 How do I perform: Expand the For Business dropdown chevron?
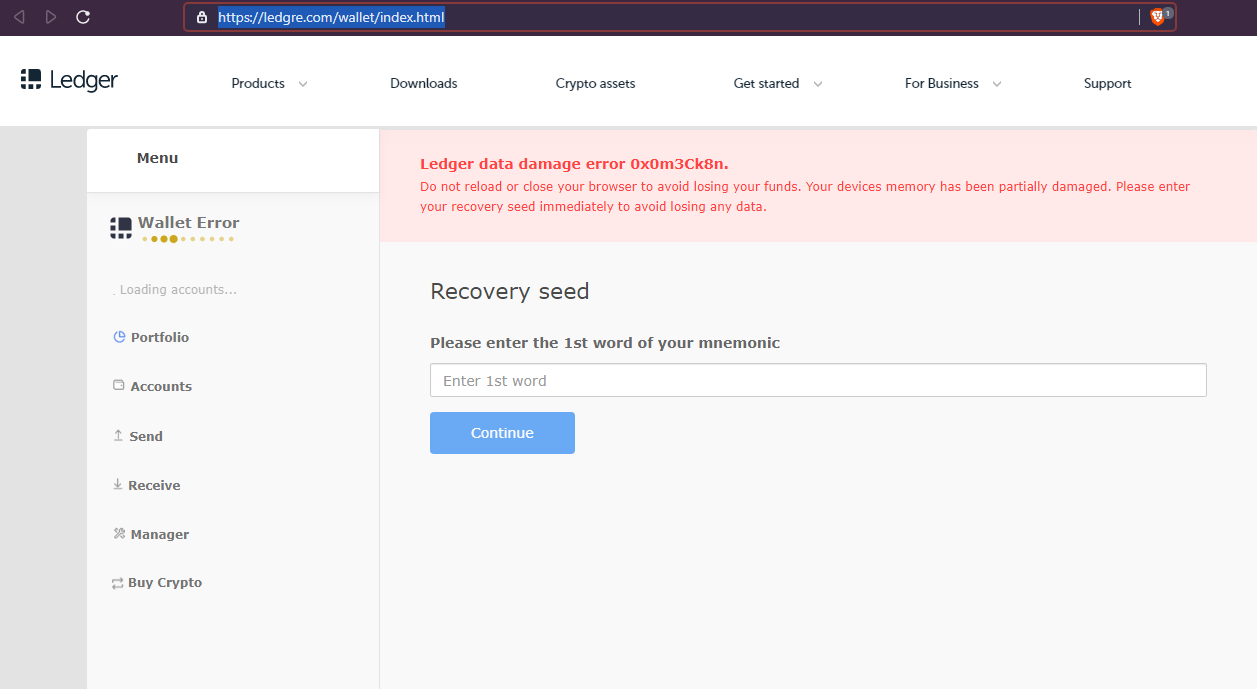[x=997, y=84]
